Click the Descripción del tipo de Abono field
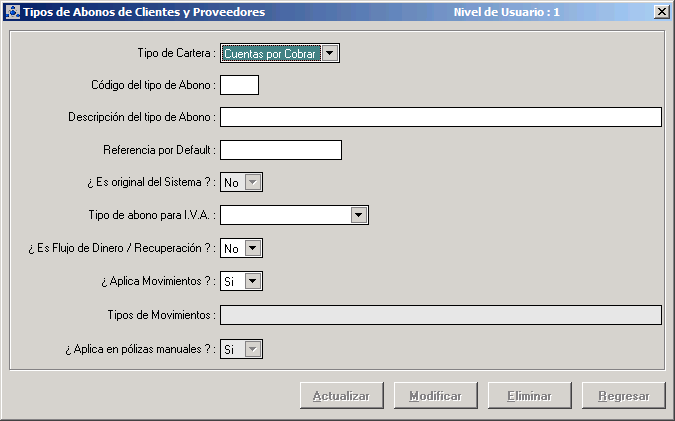 click(440, 118)
